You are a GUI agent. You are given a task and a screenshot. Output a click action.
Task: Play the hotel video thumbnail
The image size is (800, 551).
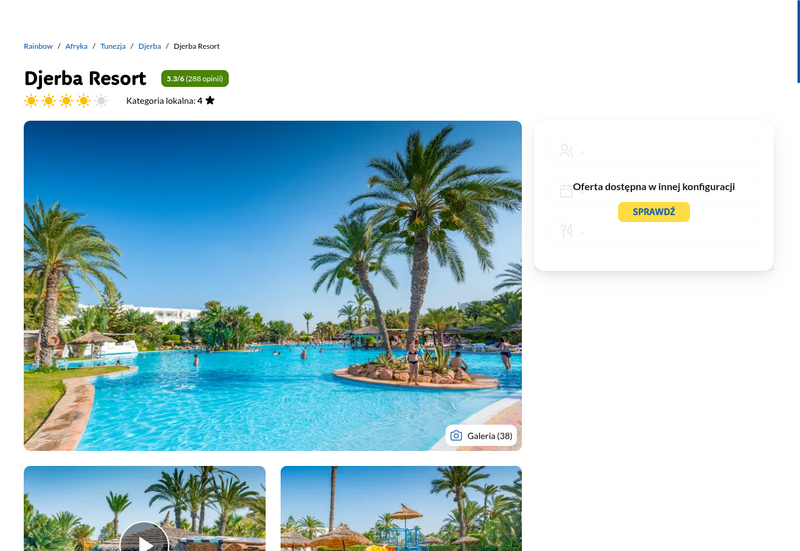[144, 540]
